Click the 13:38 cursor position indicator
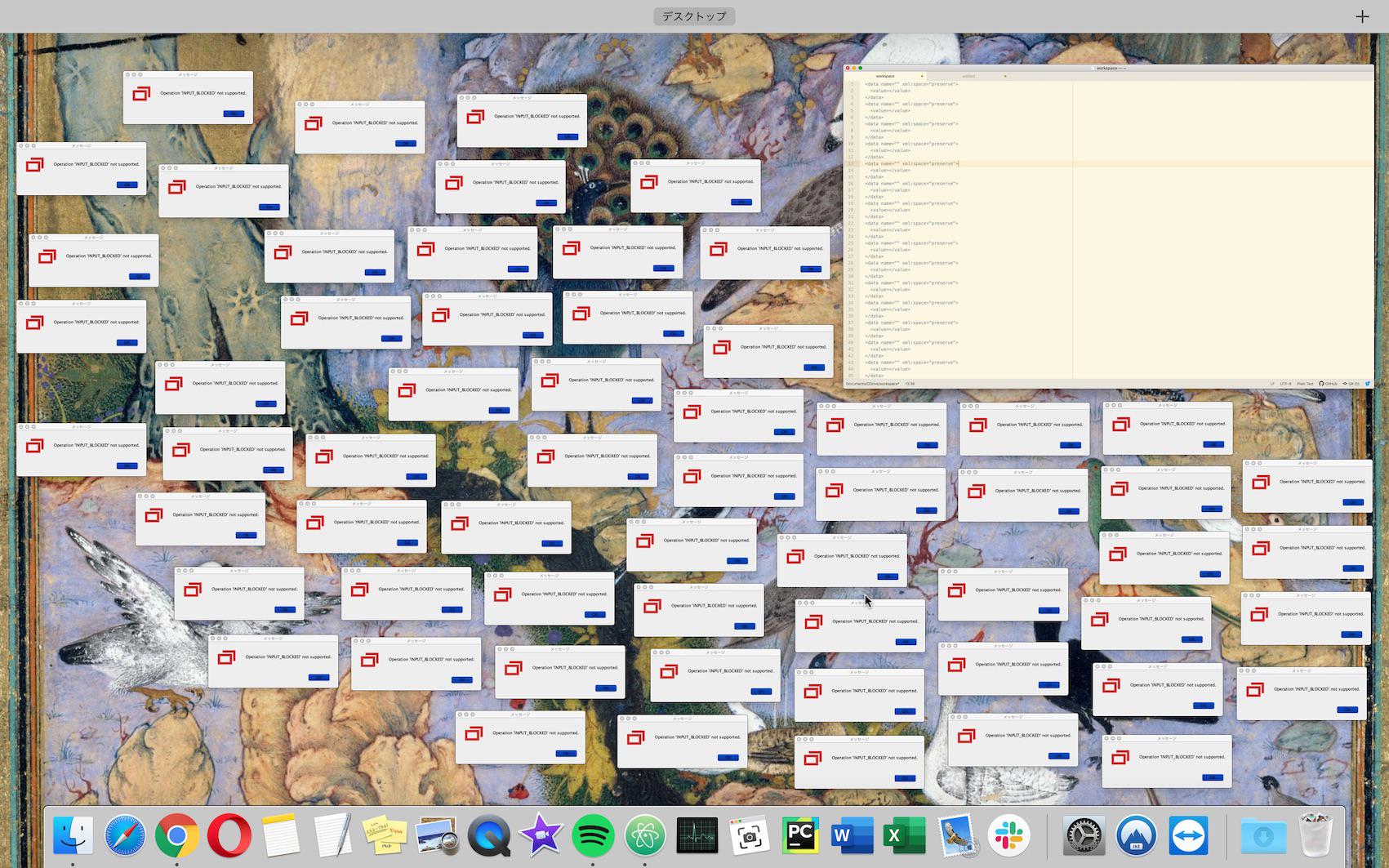Viewport: 1389px width, 868px height. coord(910,384)
